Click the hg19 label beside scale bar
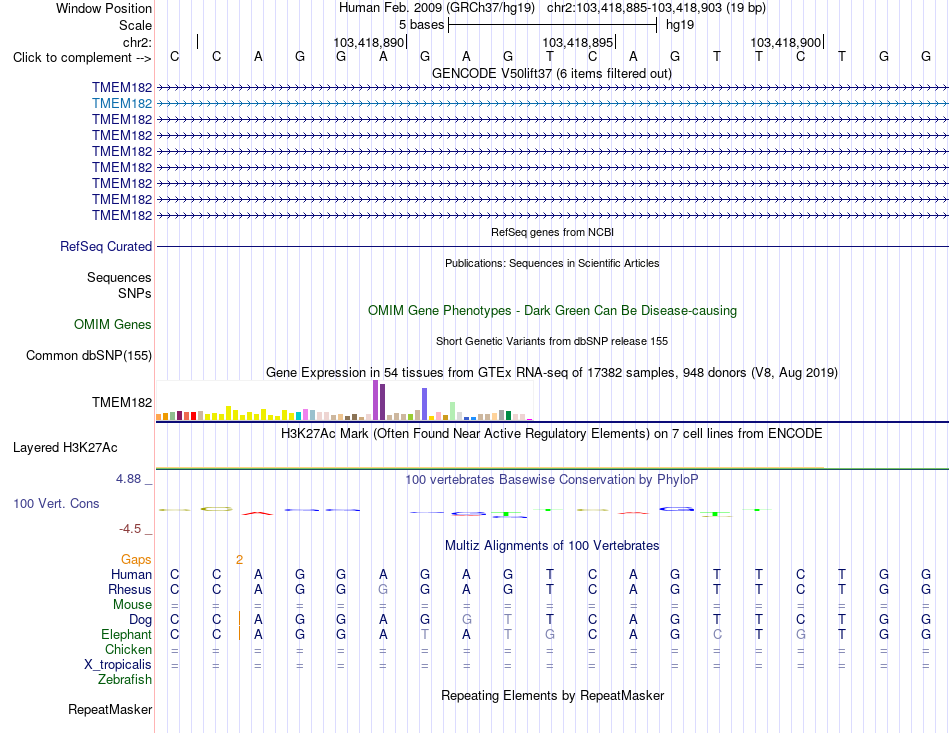Image resolution: width=950 pixels, height=733 pixels. pos(680,25)
